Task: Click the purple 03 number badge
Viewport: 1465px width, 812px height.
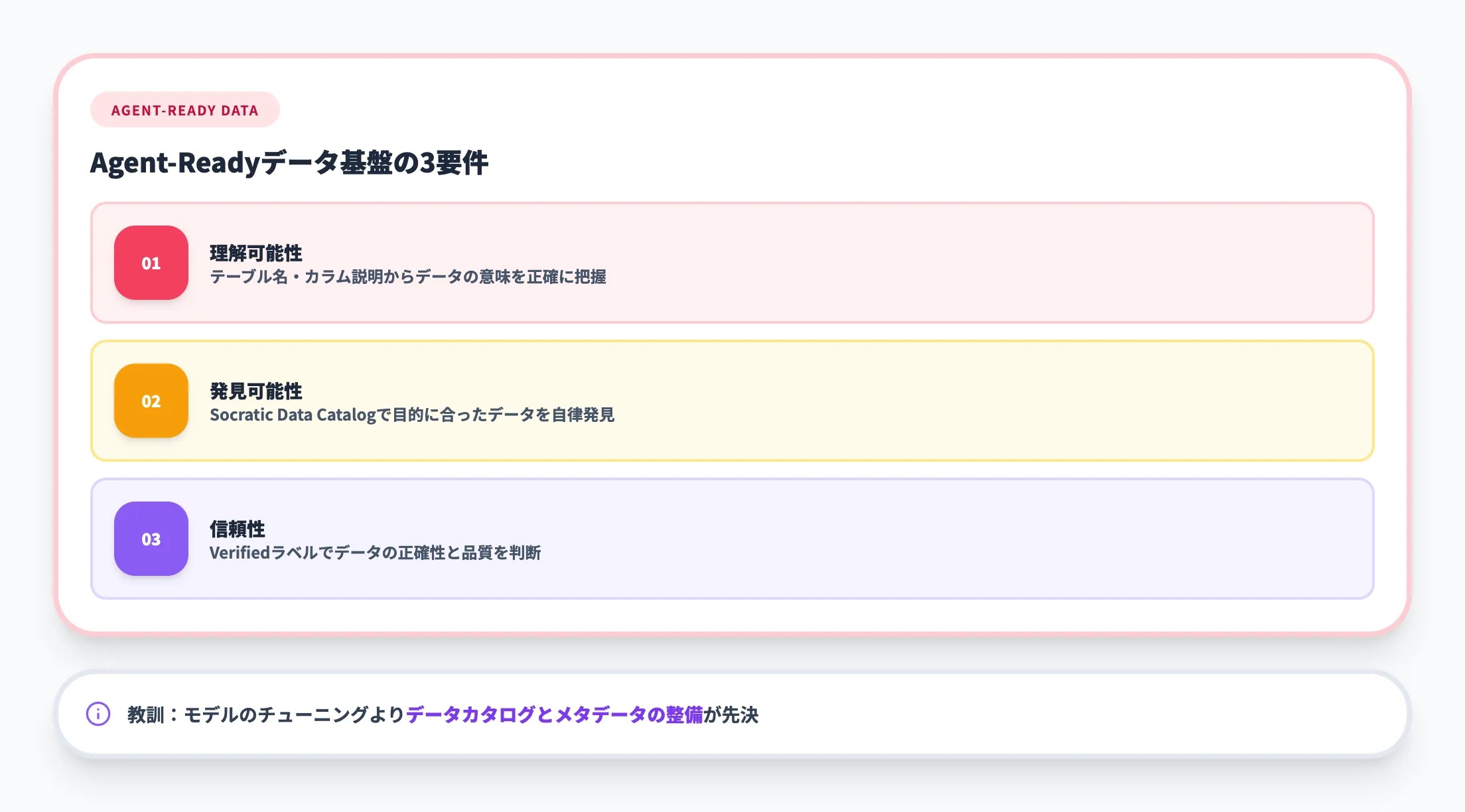Action: click(151, 539)
